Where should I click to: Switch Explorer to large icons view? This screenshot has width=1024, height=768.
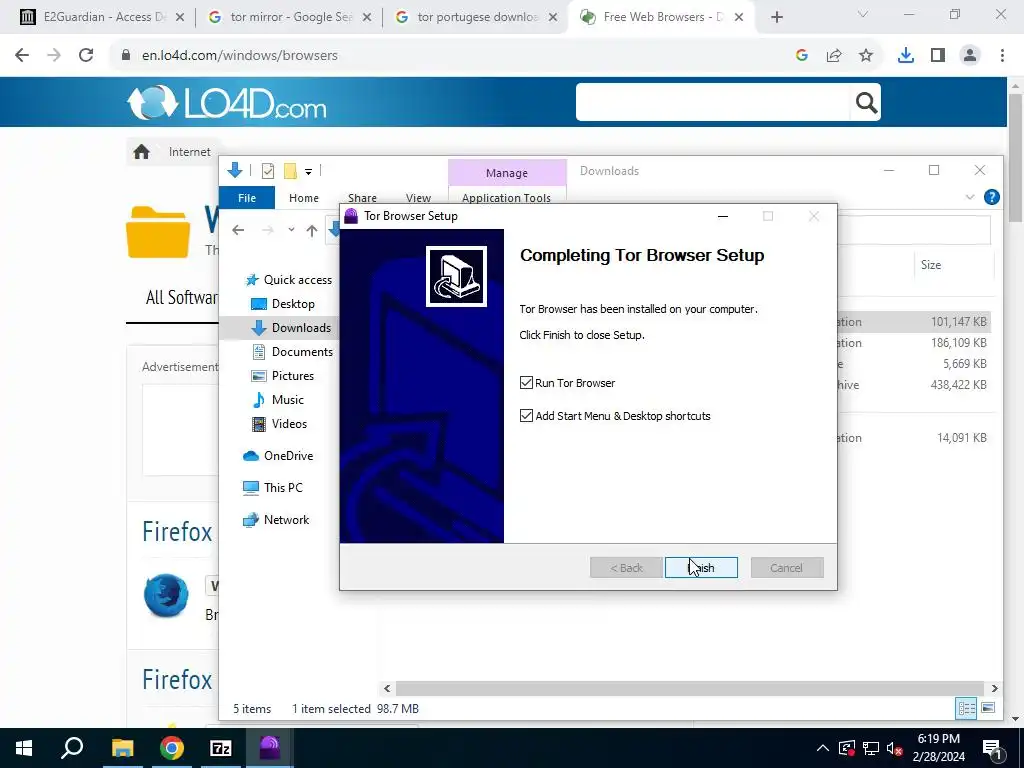pos(988,709)
